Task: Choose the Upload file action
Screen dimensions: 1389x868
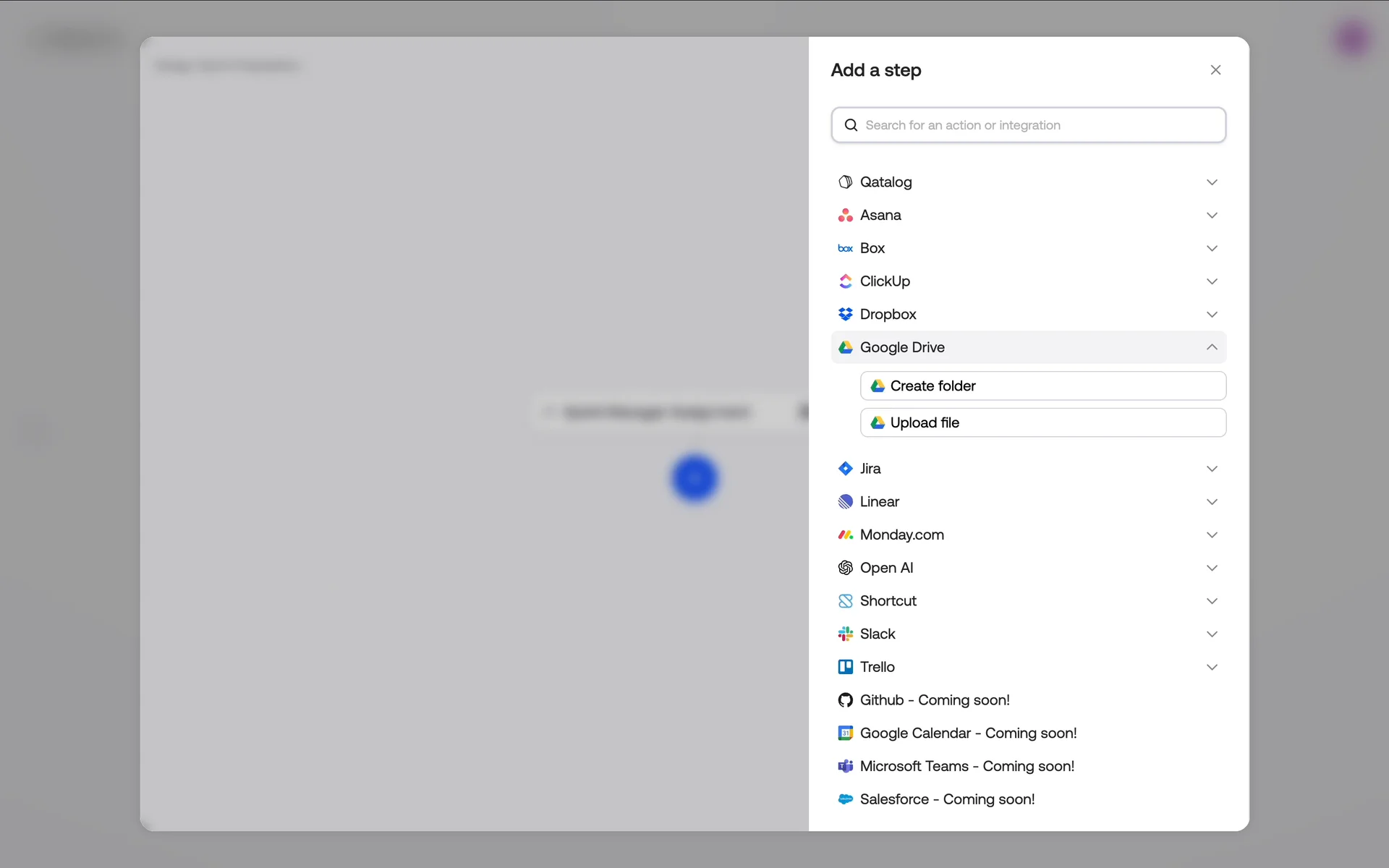Action: [x=1042, y=423]
